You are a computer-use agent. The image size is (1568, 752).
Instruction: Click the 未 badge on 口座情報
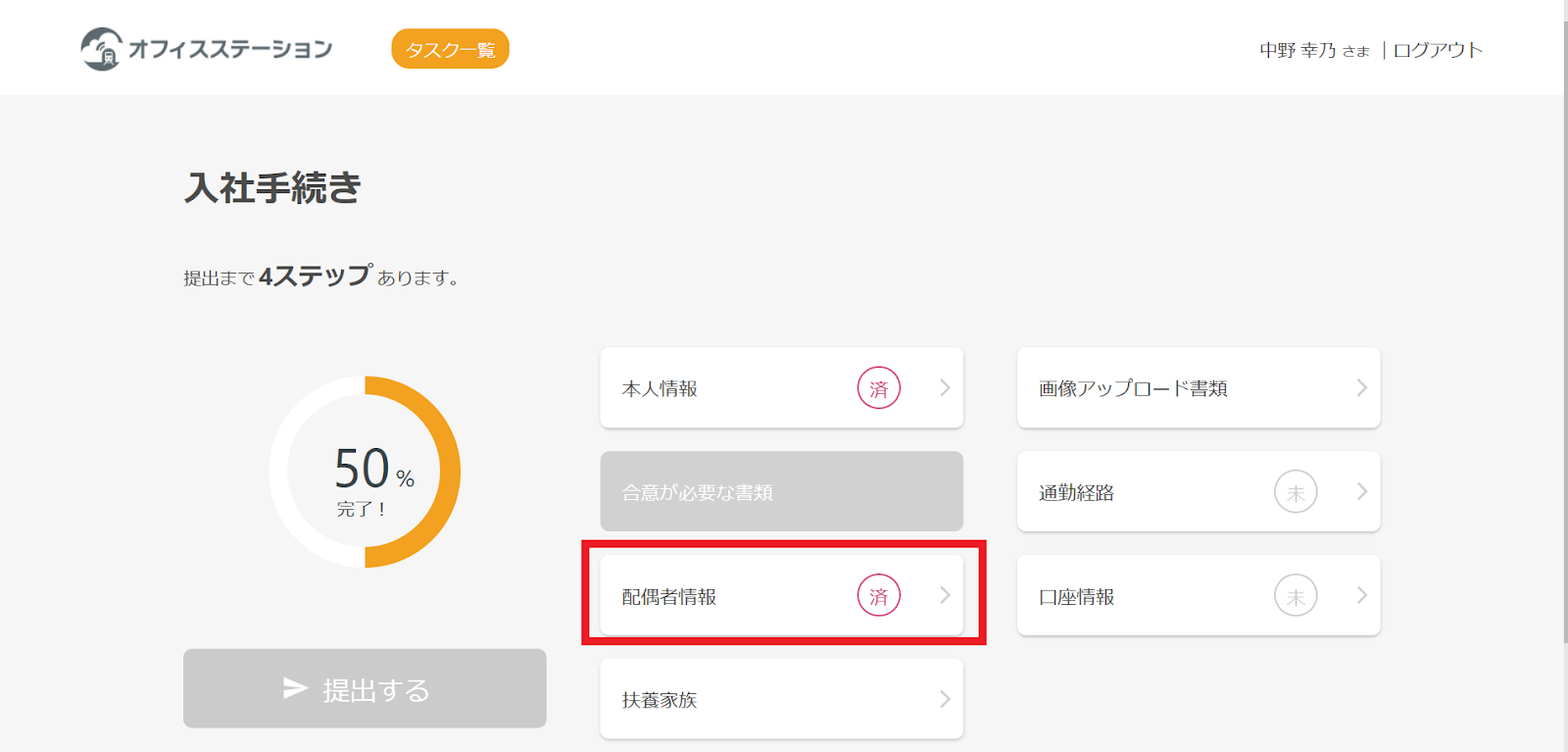click(x=1296, y=595)
